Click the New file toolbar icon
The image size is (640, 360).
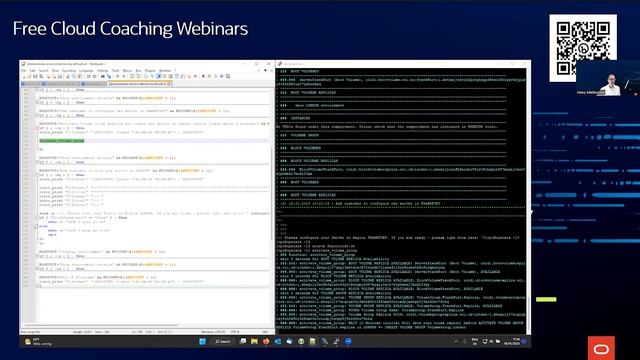click(x=23, y=76)
